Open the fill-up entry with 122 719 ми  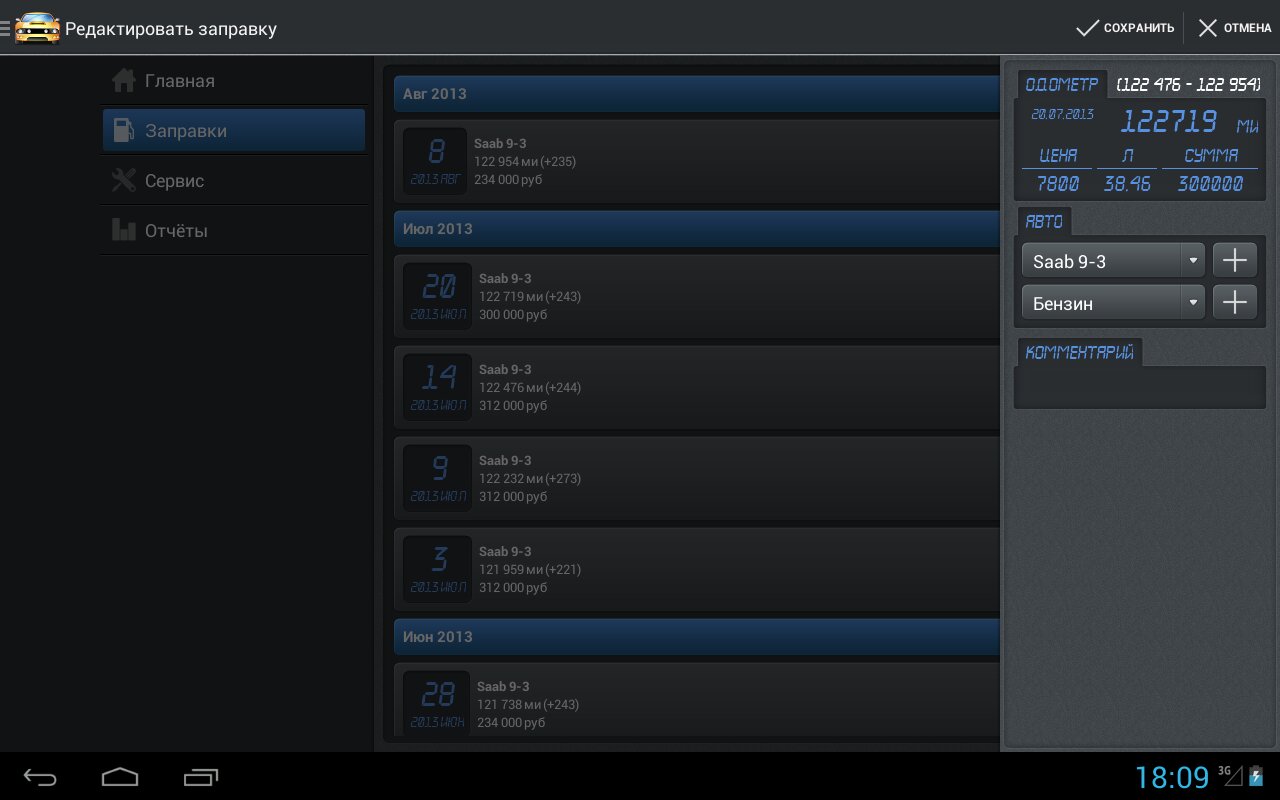tap(696, 297)
